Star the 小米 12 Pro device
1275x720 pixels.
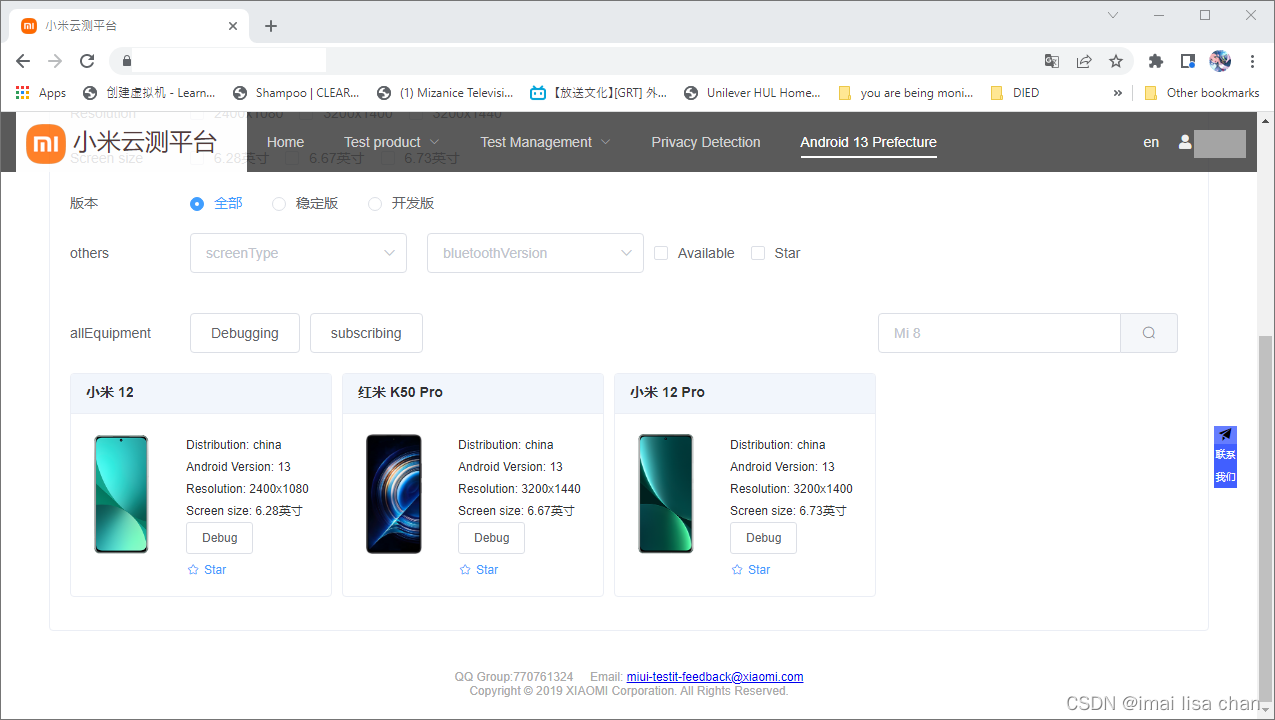point(751,570)
